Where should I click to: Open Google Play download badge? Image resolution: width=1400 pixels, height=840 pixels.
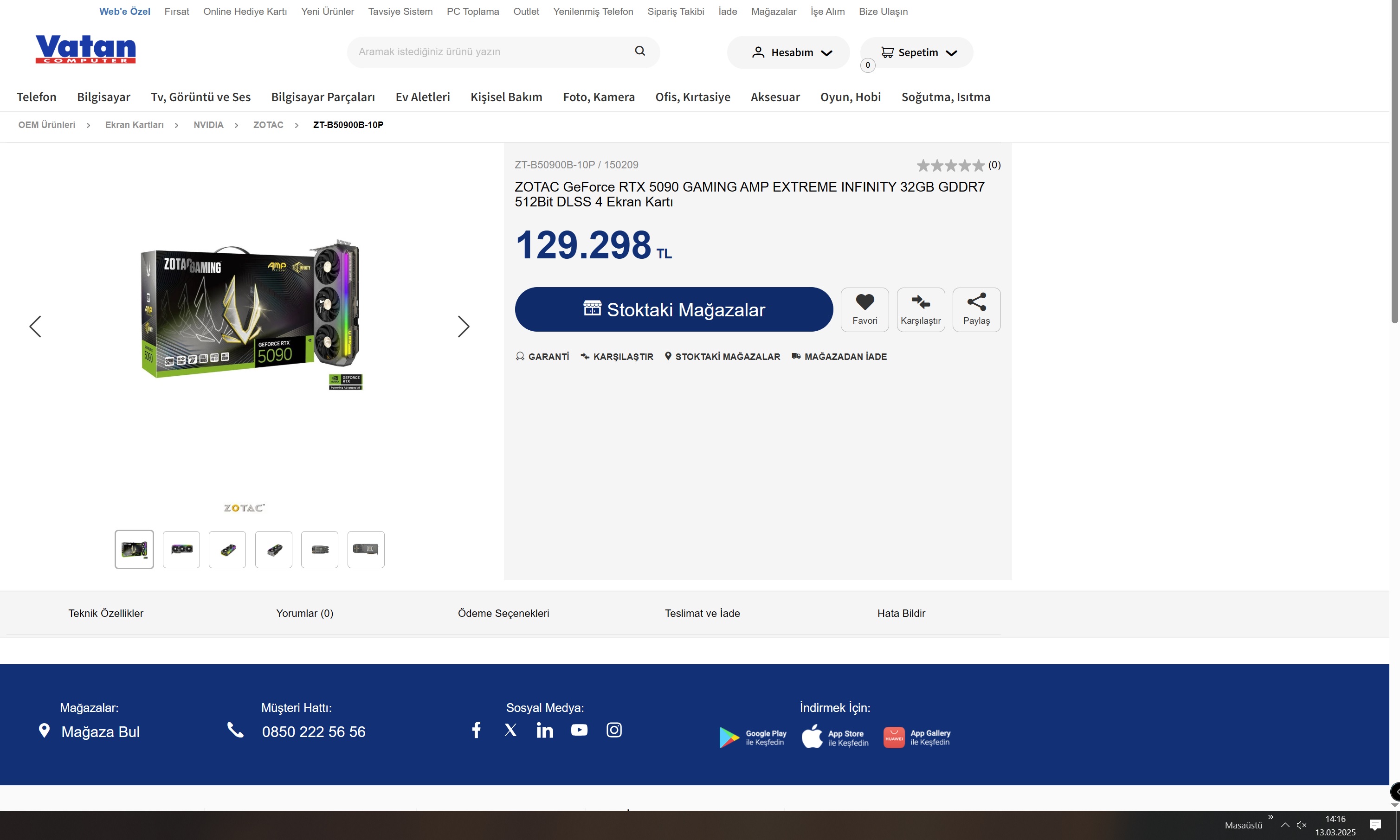point(752,737)
